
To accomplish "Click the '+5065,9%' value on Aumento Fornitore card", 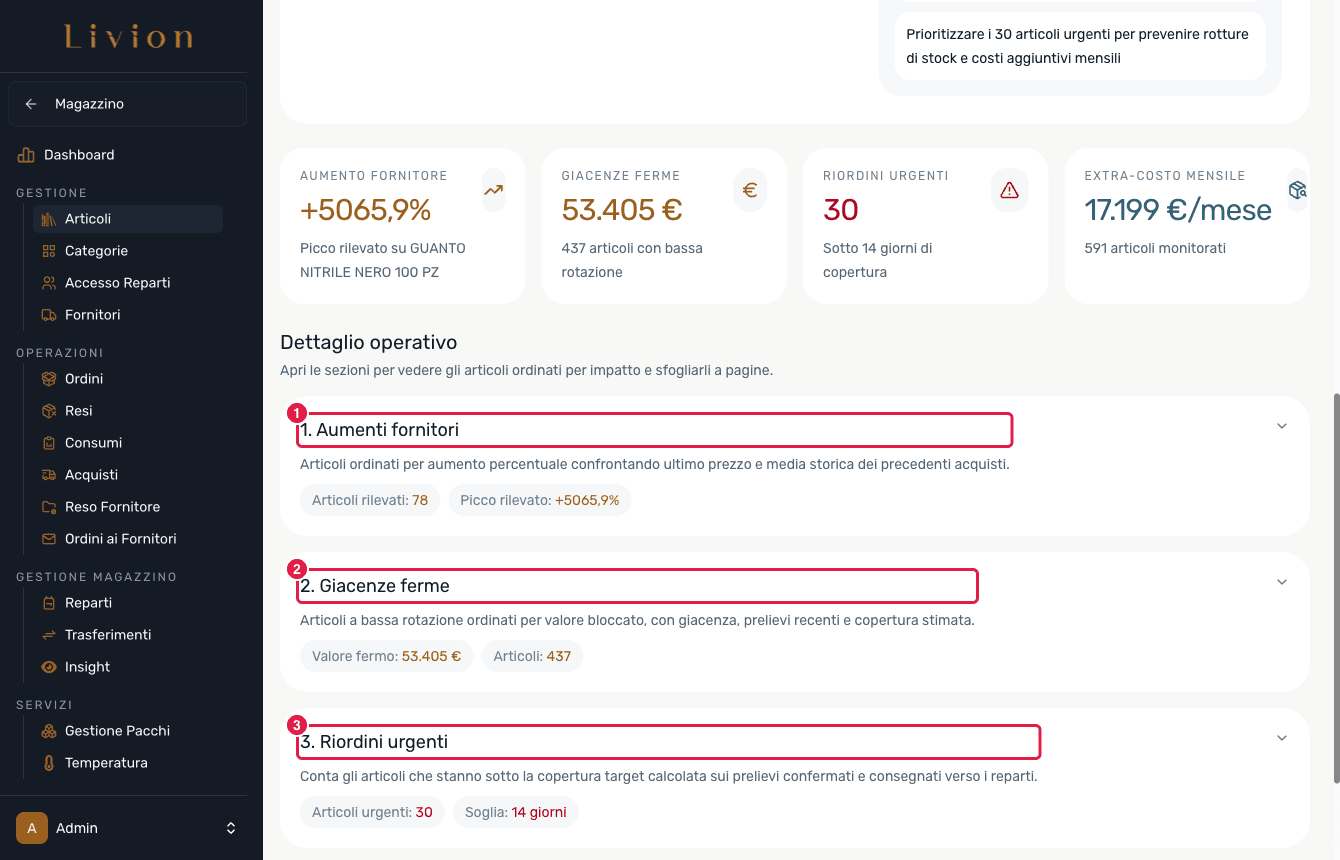I will tap(366, 210).
